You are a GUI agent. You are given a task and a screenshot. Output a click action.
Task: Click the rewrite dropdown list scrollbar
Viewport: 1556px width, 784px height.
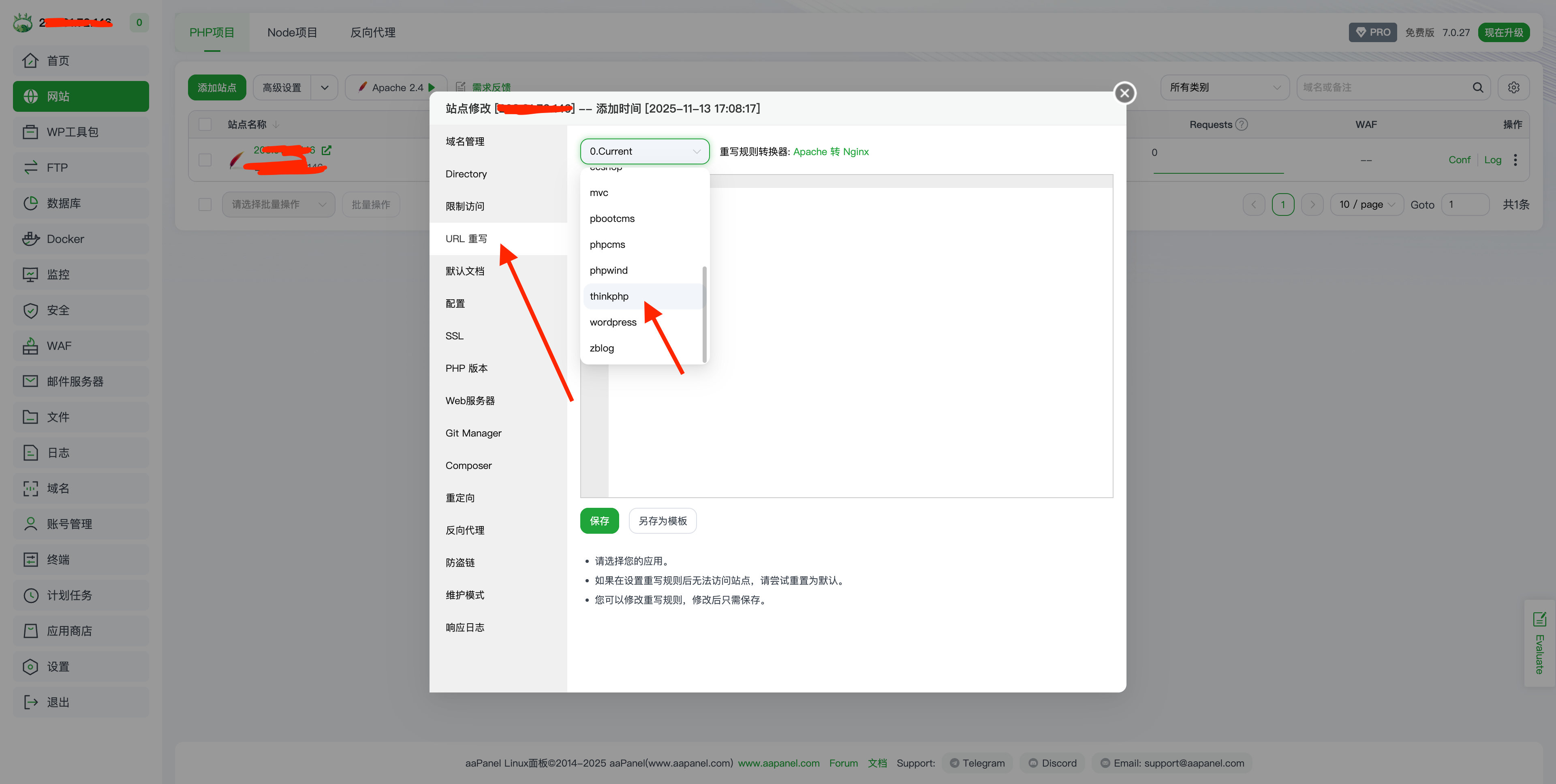click(x=704, y=314)
